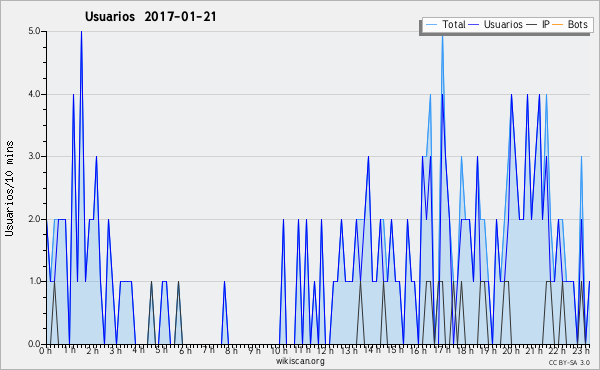Click the 'CC BY-SA 3.0' license text
600x370 pixels.
tap(569, 362)
